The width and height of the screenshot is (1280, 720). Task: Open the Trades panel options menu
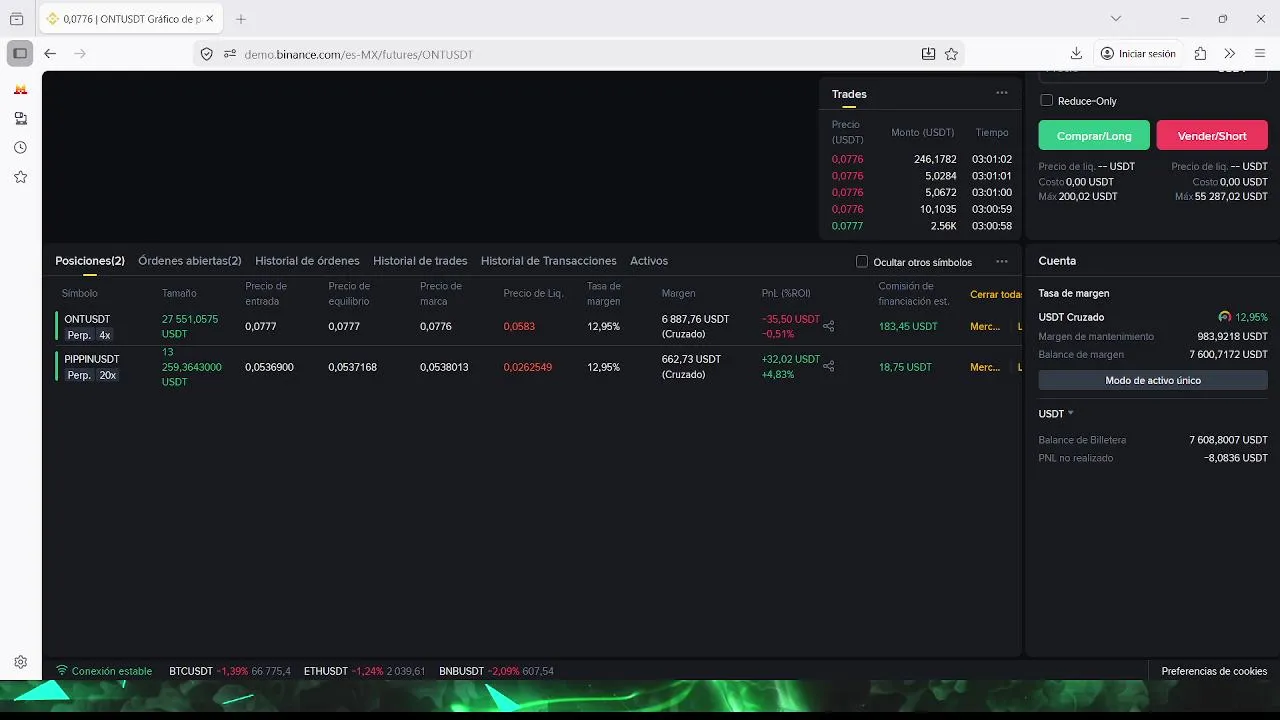point(1001,93)
